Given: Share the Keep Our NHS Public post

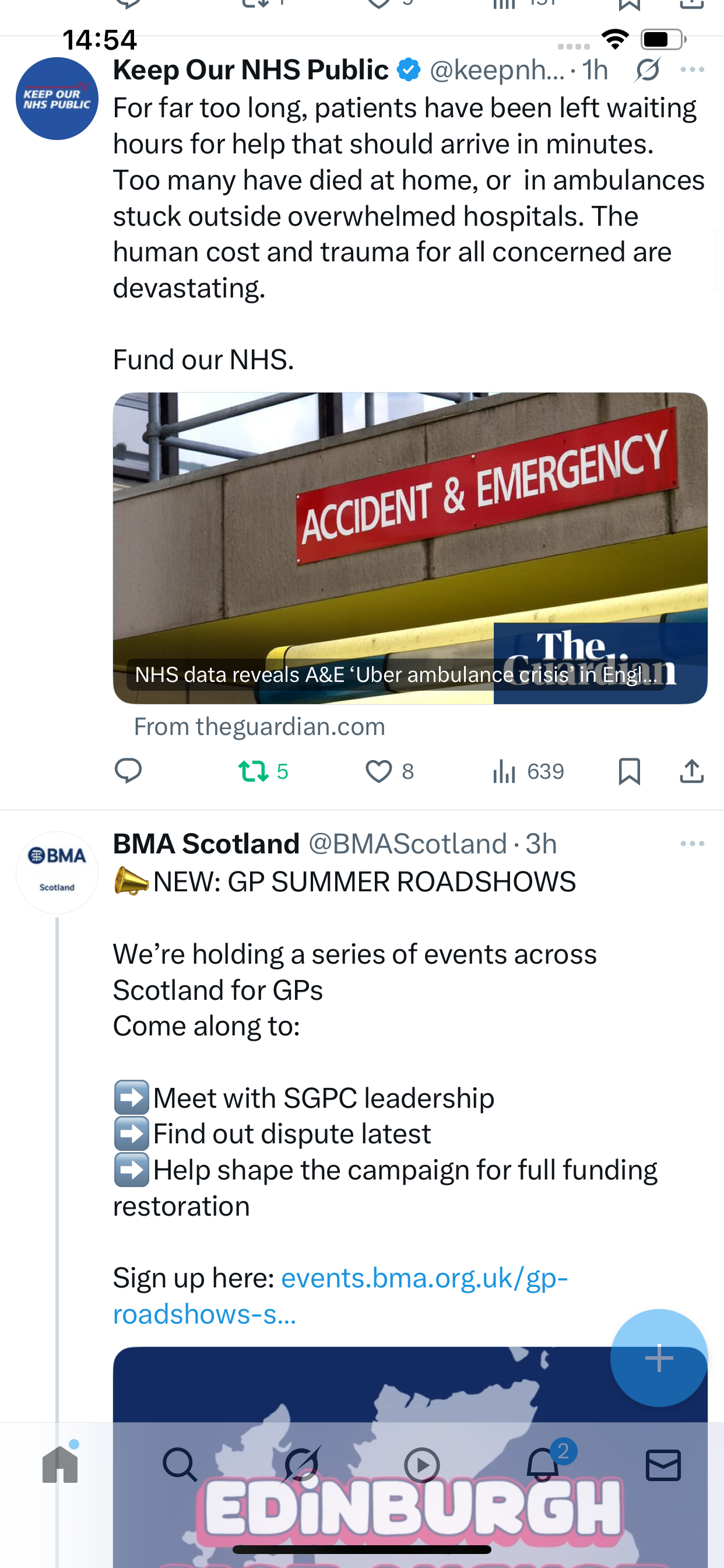Looking at the screenshot, I should point(692,771).
